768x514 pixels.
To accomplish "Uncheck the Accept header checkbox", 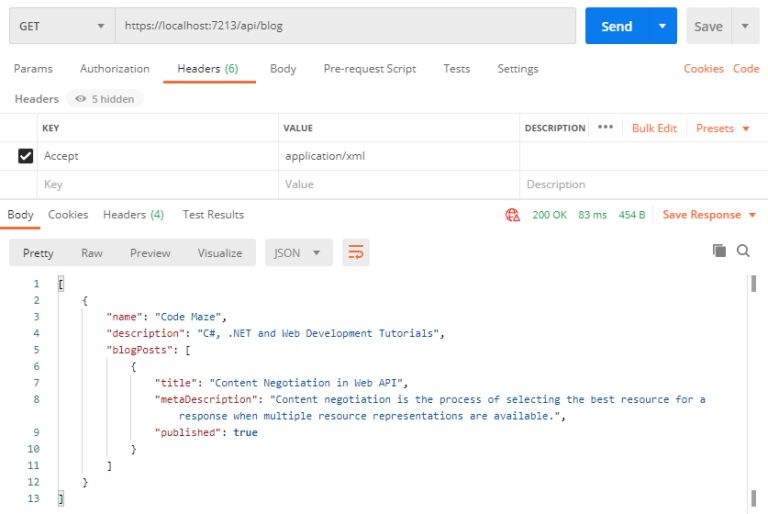I will pyautogui.click(x=25, y=156).
